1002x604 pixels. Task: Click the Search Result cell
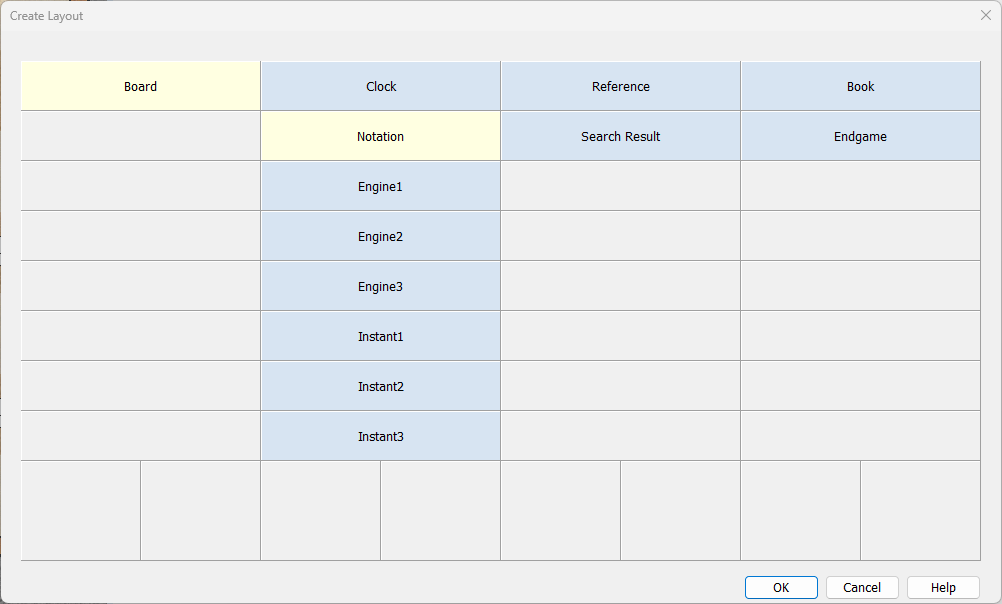click(x=620, y=136)
